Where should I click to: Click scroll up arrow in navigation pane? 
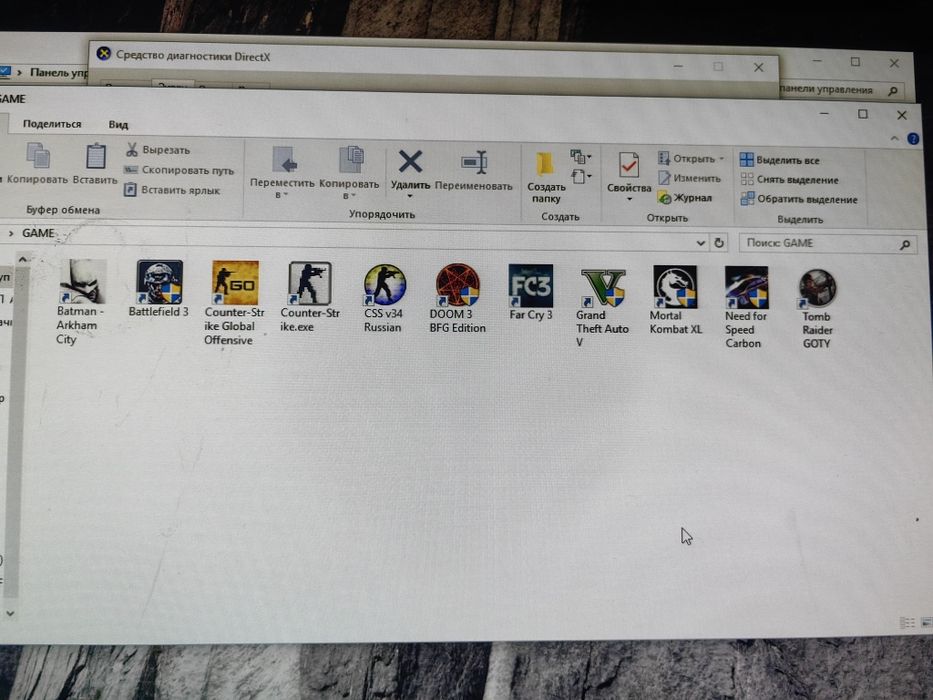point(22,259)
